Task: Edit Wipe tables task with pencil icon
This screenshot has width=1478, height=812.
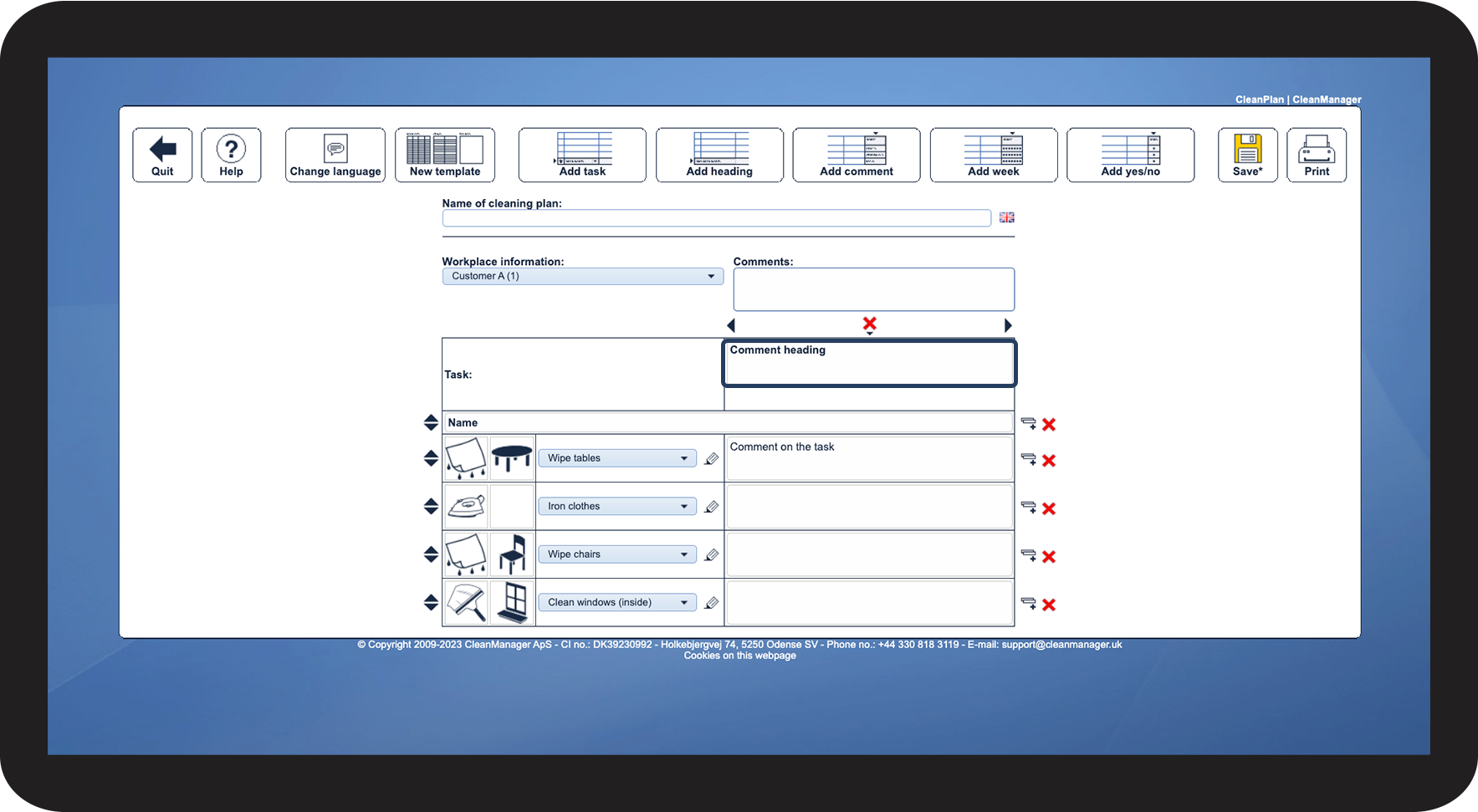Action: [x=712, y=458]
